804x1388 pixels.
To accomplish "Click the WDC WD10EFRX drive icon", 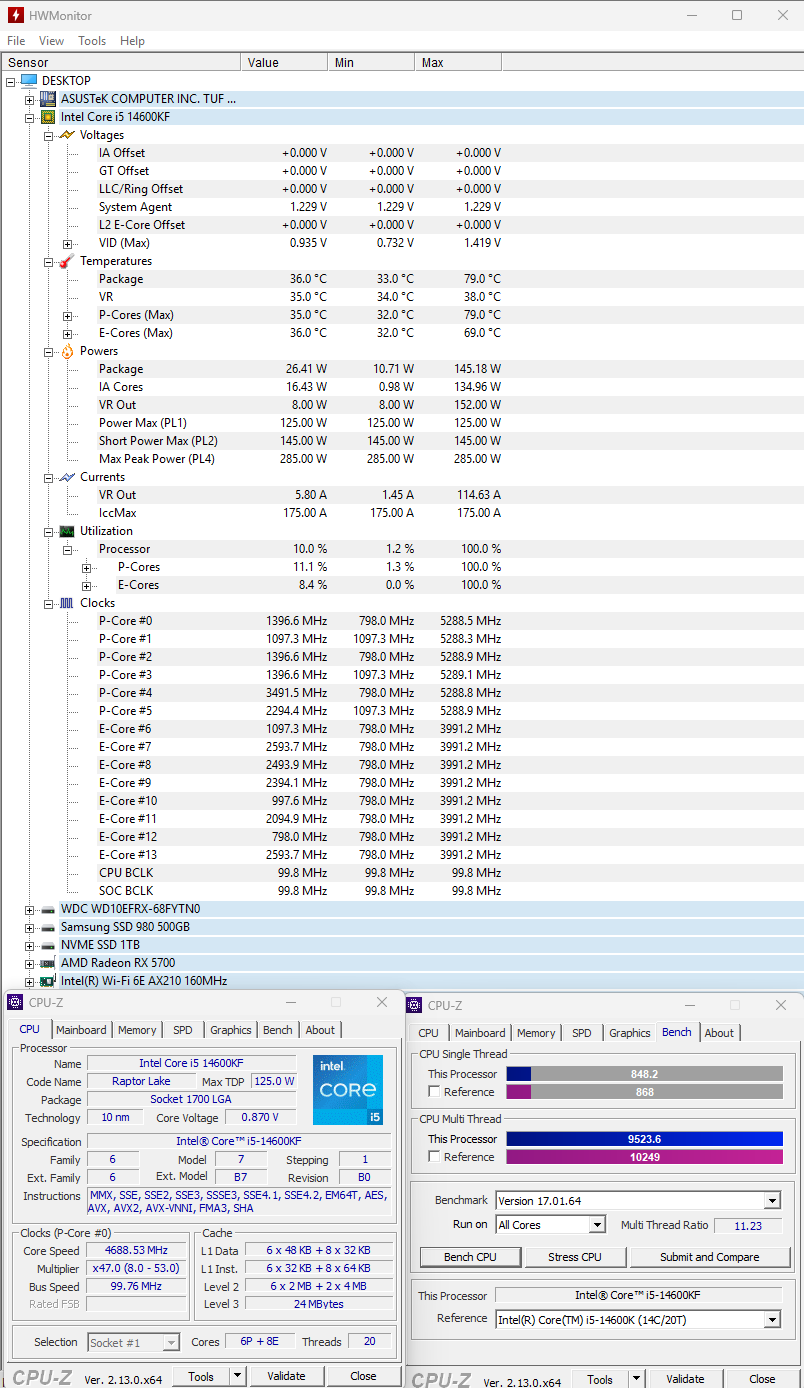I will click(x=48, y=909).
